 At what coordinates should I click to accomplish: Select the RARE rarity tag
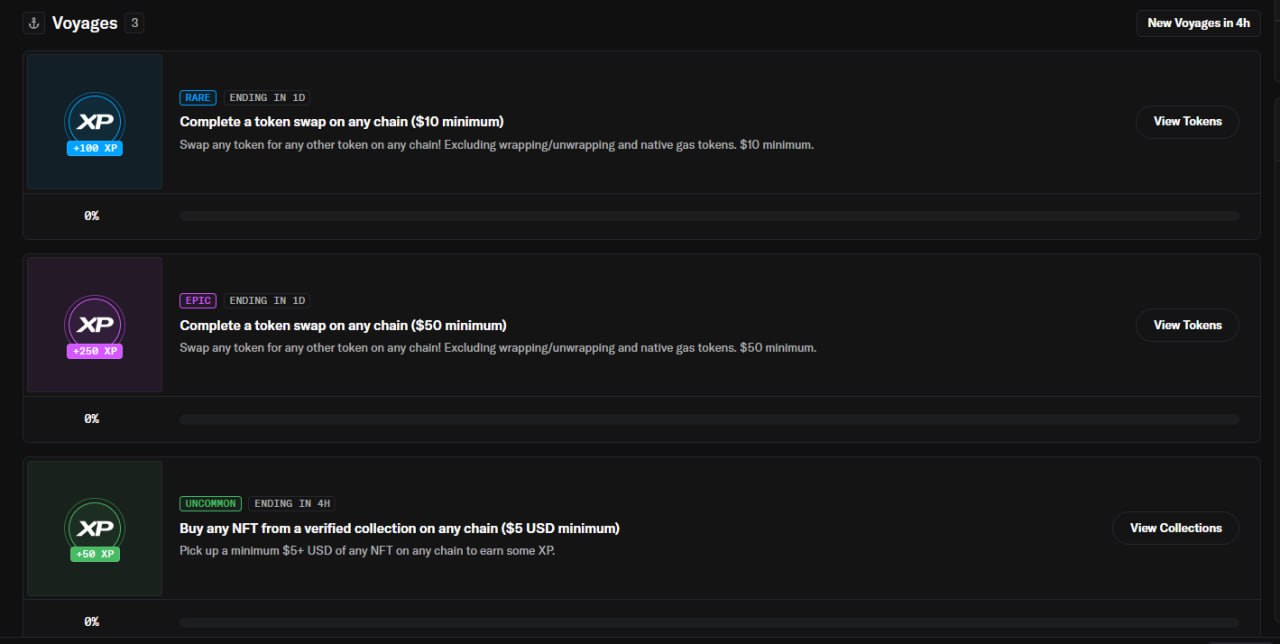(x=198, y=97)
